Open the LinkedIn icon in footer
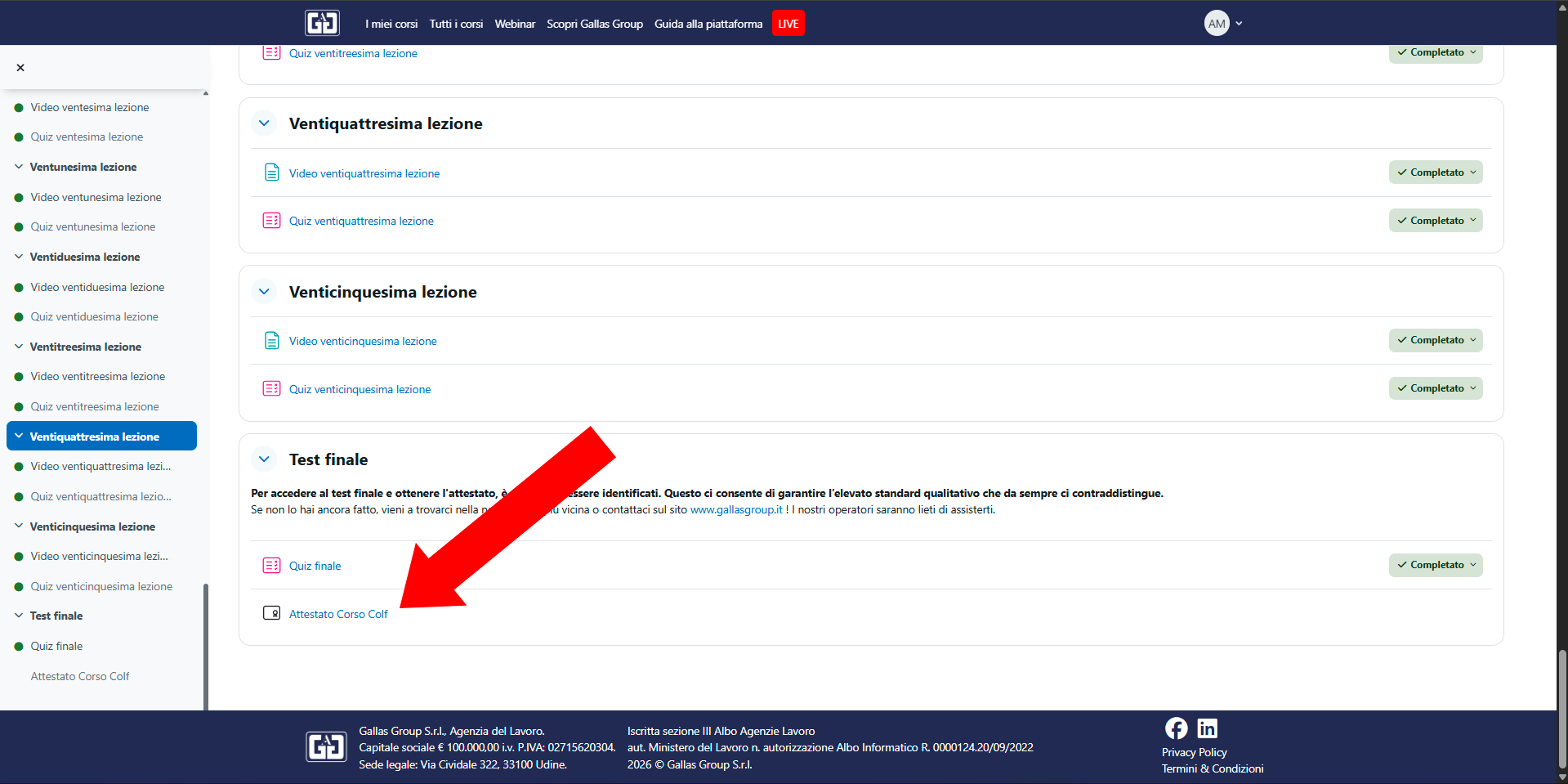 tap(1207, 728)
